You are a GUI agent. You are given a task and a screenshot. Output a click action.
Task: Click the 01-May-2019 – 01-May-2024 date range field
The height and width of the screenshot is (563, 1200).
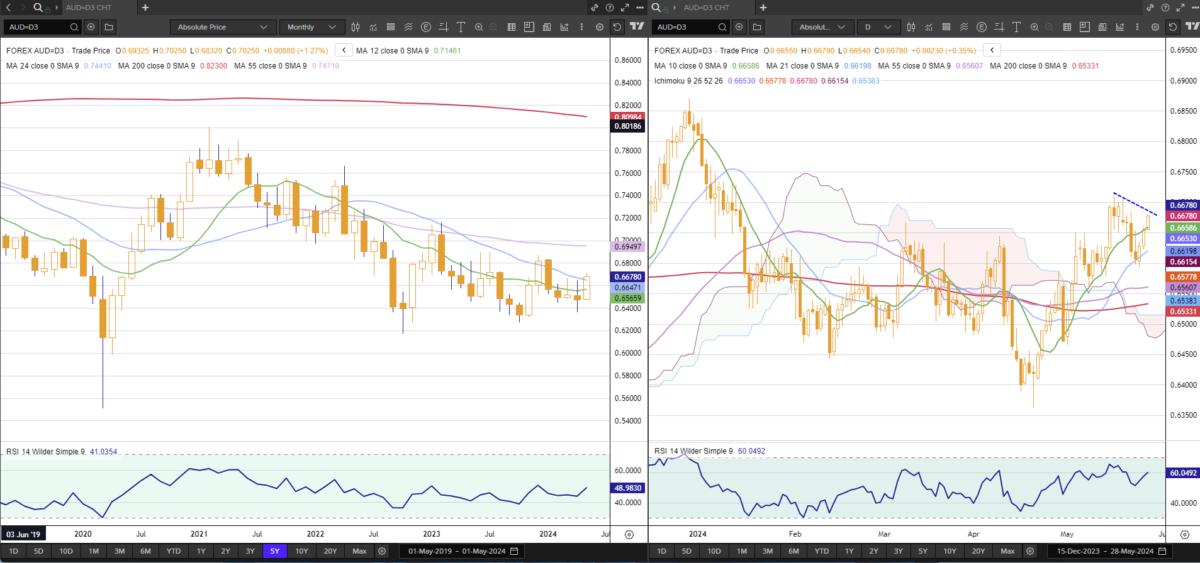[x=464, y=551]
